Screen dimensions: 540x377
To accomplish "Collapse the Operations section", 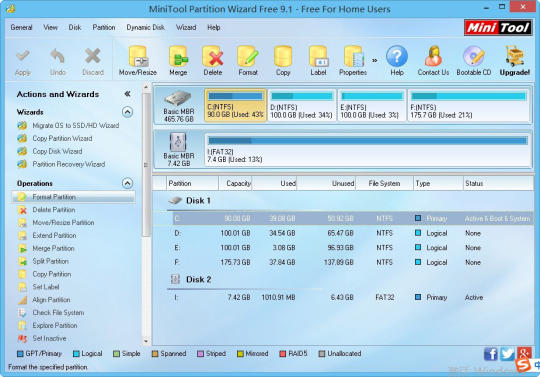I will (127, 183).
